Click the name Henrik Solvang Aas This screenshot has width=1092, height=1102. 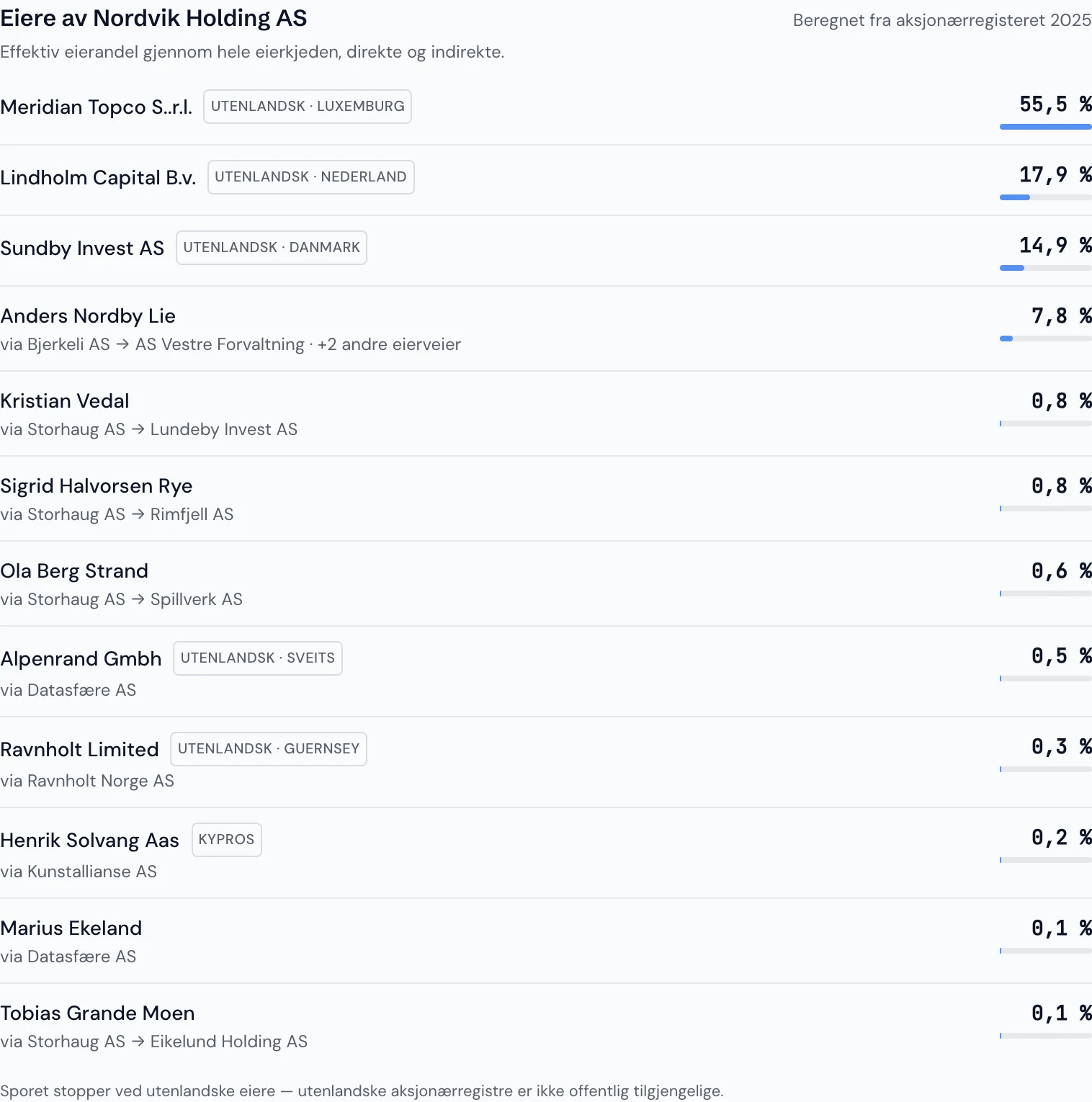pyautogui.click(x=89, y=840)
